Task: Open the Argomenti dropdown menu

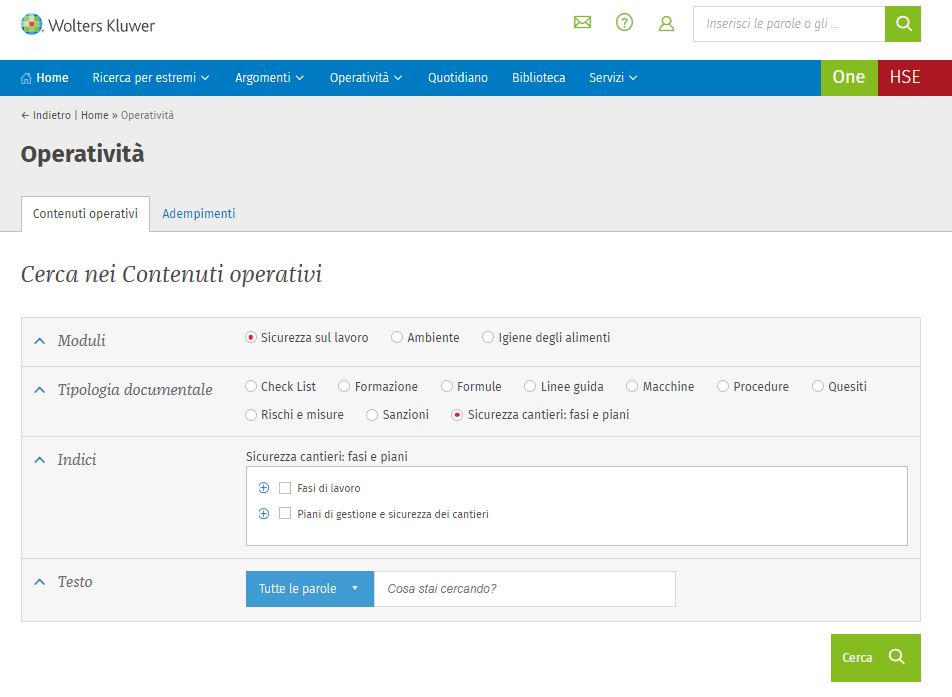Action: pos(269,78)
